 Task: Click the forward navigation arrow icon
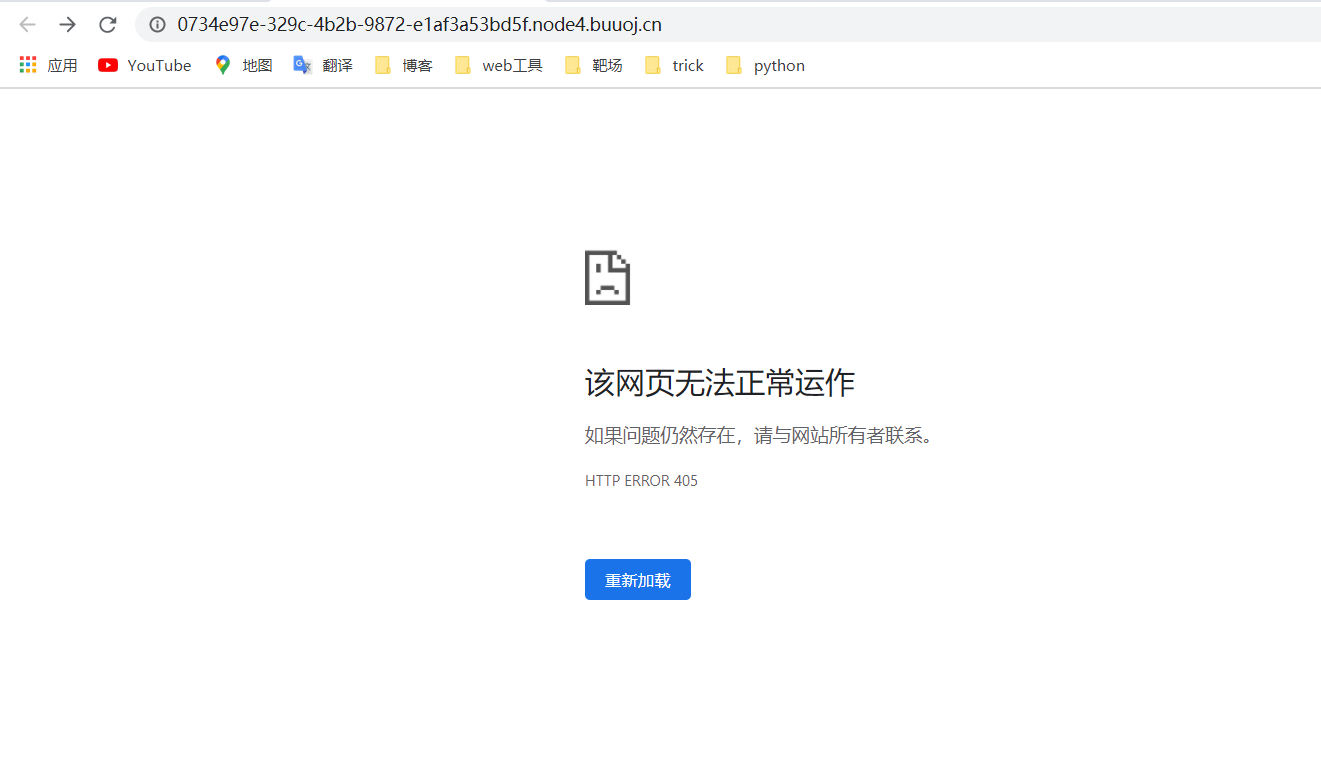[67, 24]
